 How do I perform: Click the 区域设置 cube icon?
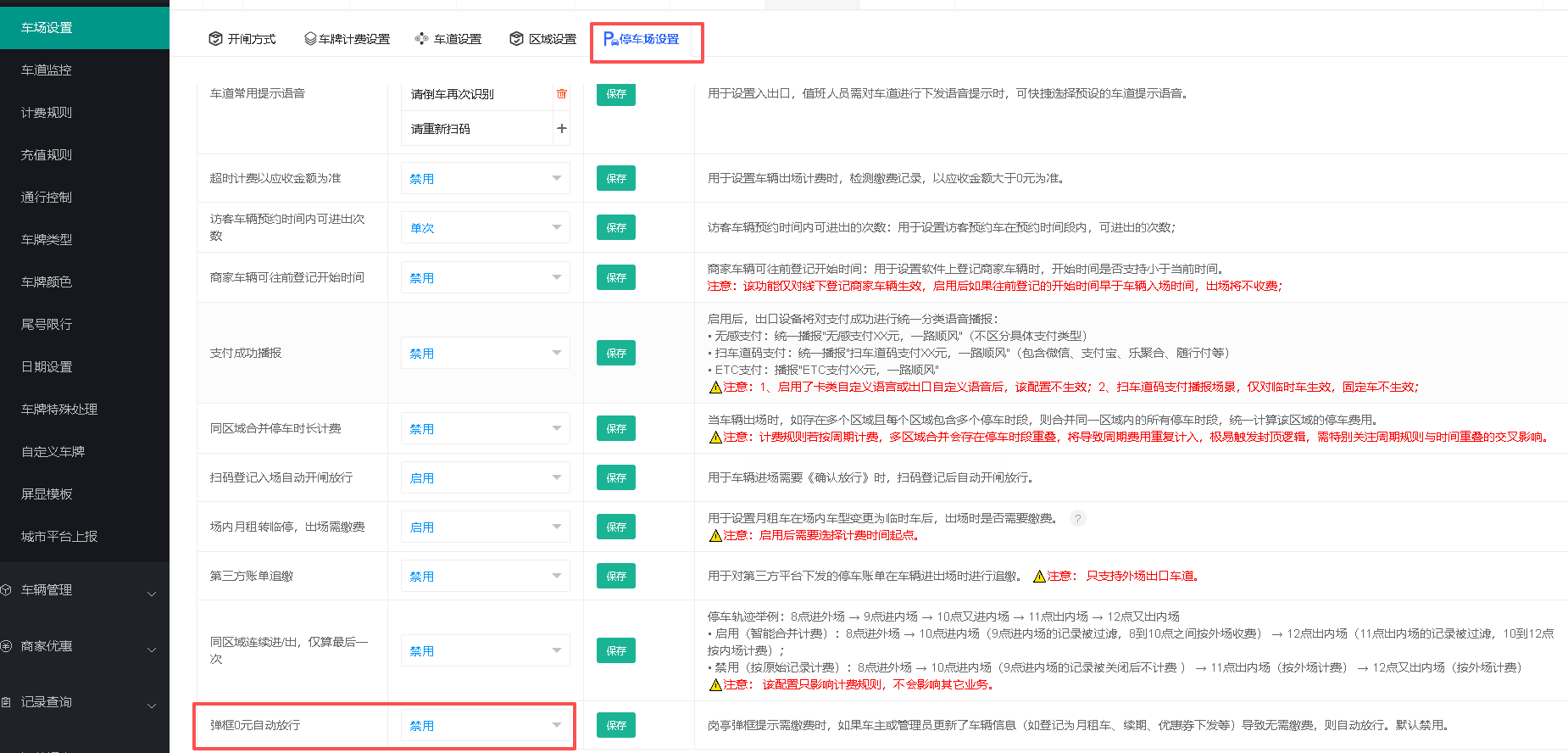point(516,39)
